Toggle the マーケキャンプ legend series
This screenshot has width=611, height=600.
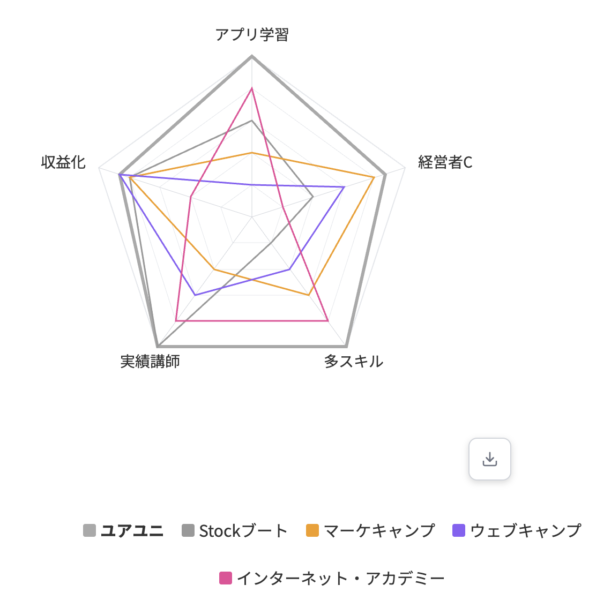[370, 531]
